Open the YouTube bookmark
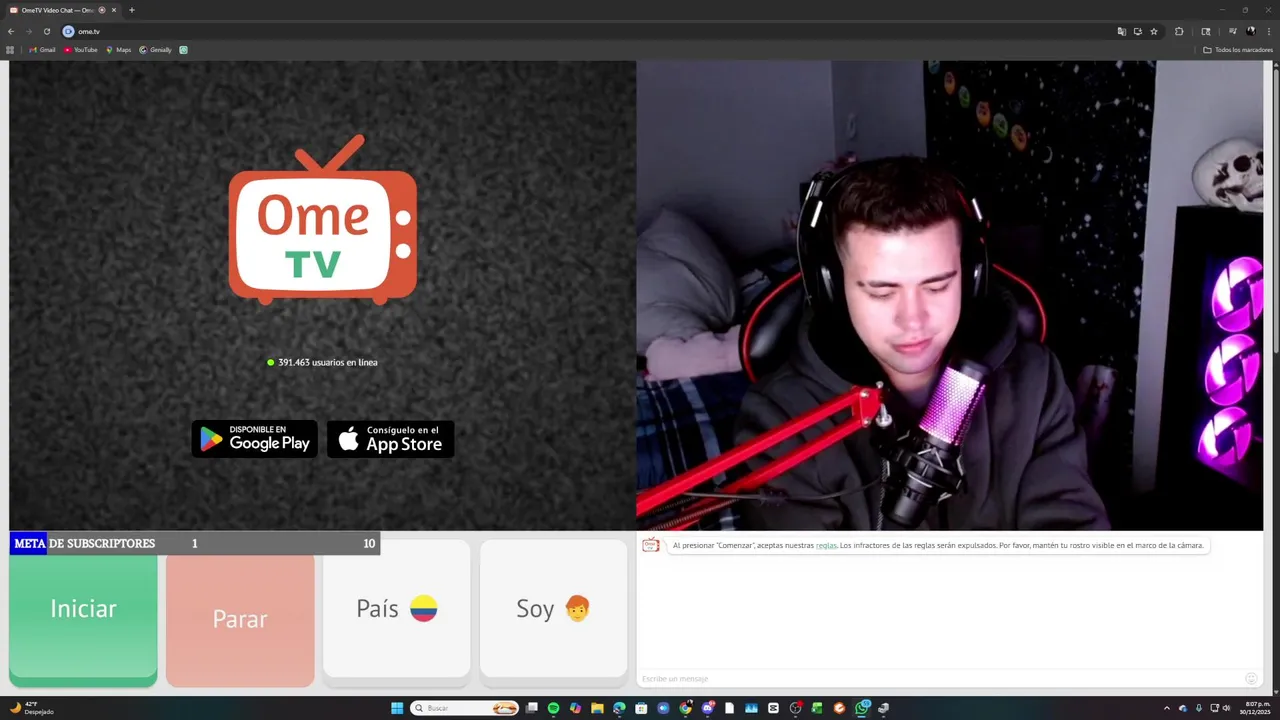Image resolution: width=1280 pixels, height=720 pixels. point(81,50)
